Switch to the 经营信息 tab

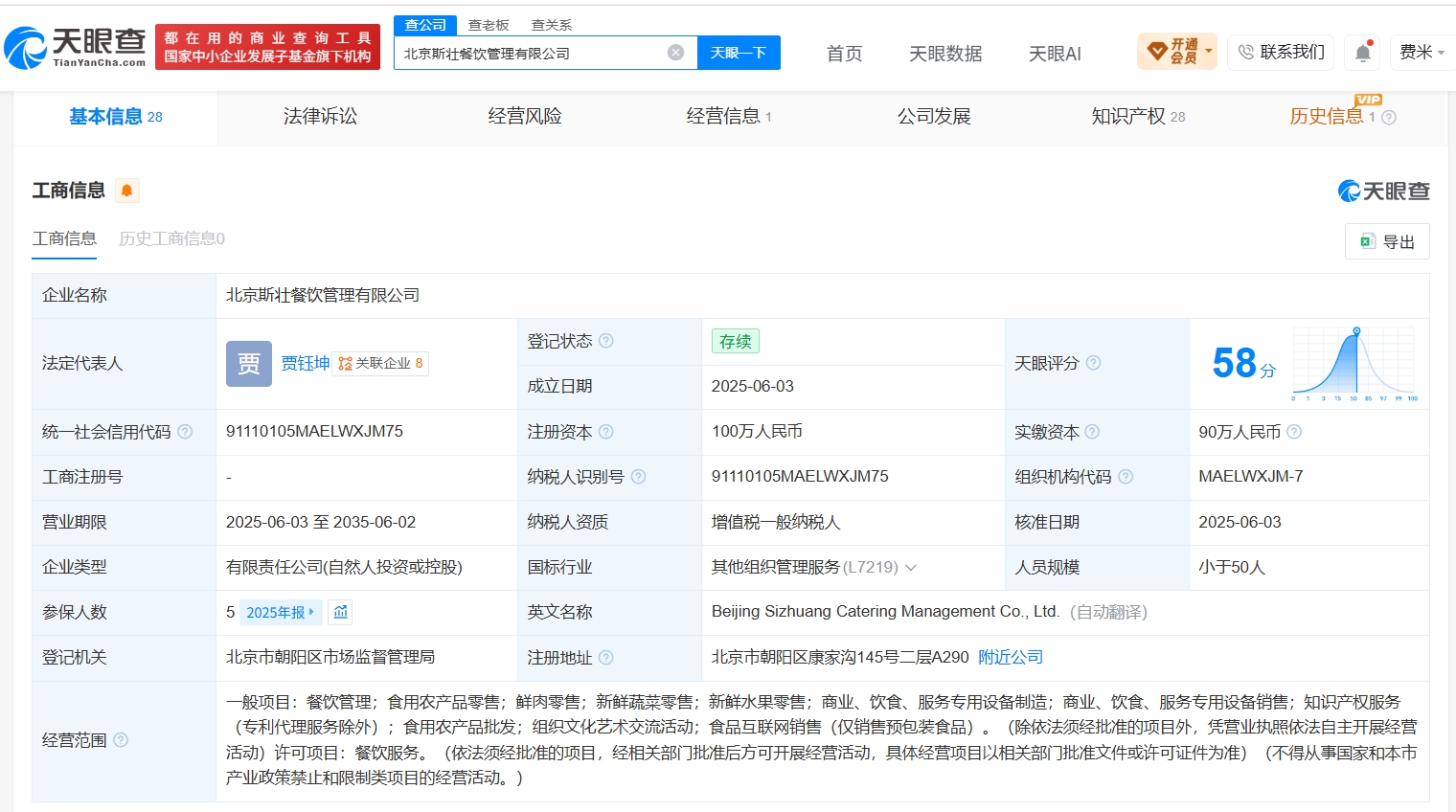[729, 117]
